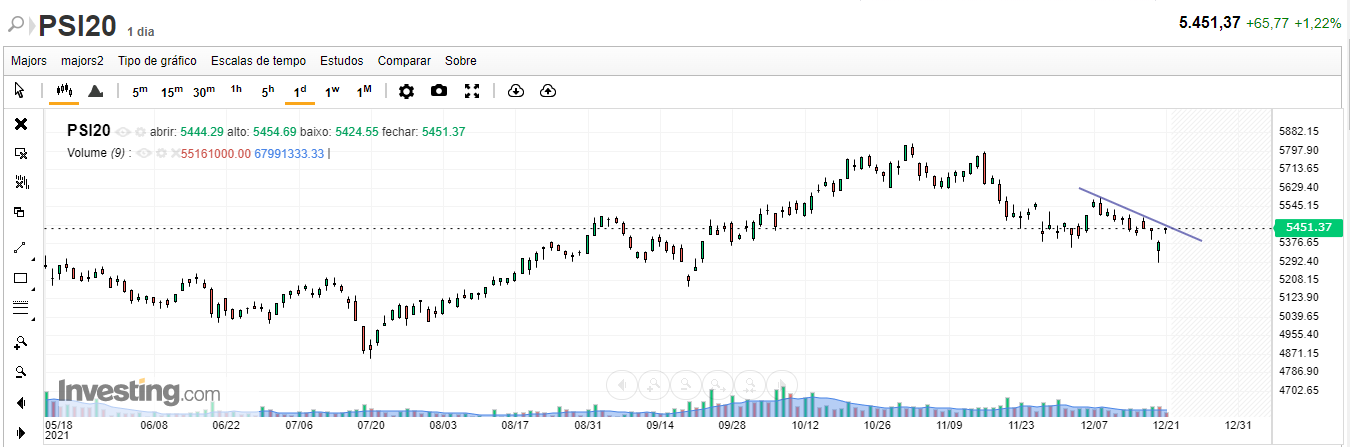Open the Tipo de gráfico dropdown
The width and height of the screenshot is (1350, 447).
coord(157,61)
